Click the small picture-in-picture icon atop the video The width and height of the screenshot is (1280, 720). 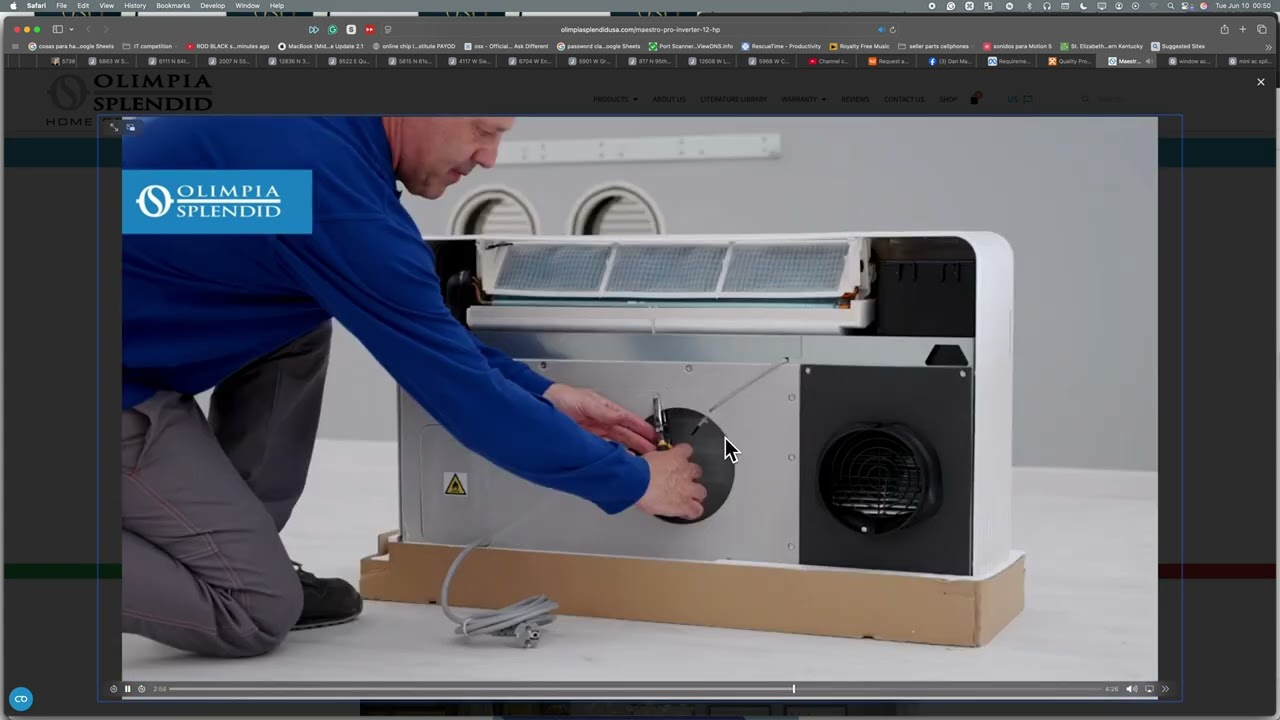[x=131, y=127]
